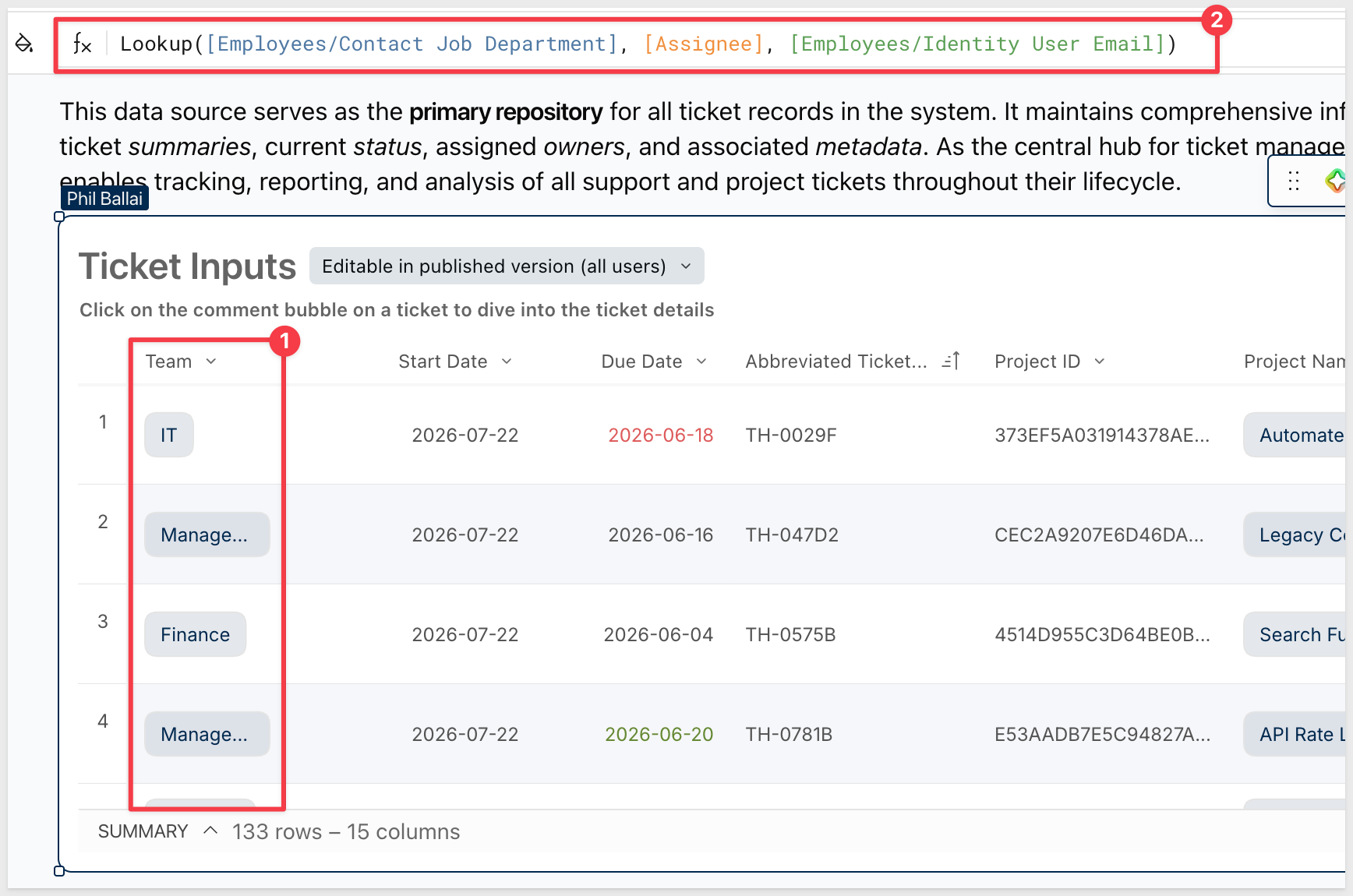Click the green diamond icon
This screenshot has width=1353, height=896.
pyautogui.click(x=1336, y=181)
